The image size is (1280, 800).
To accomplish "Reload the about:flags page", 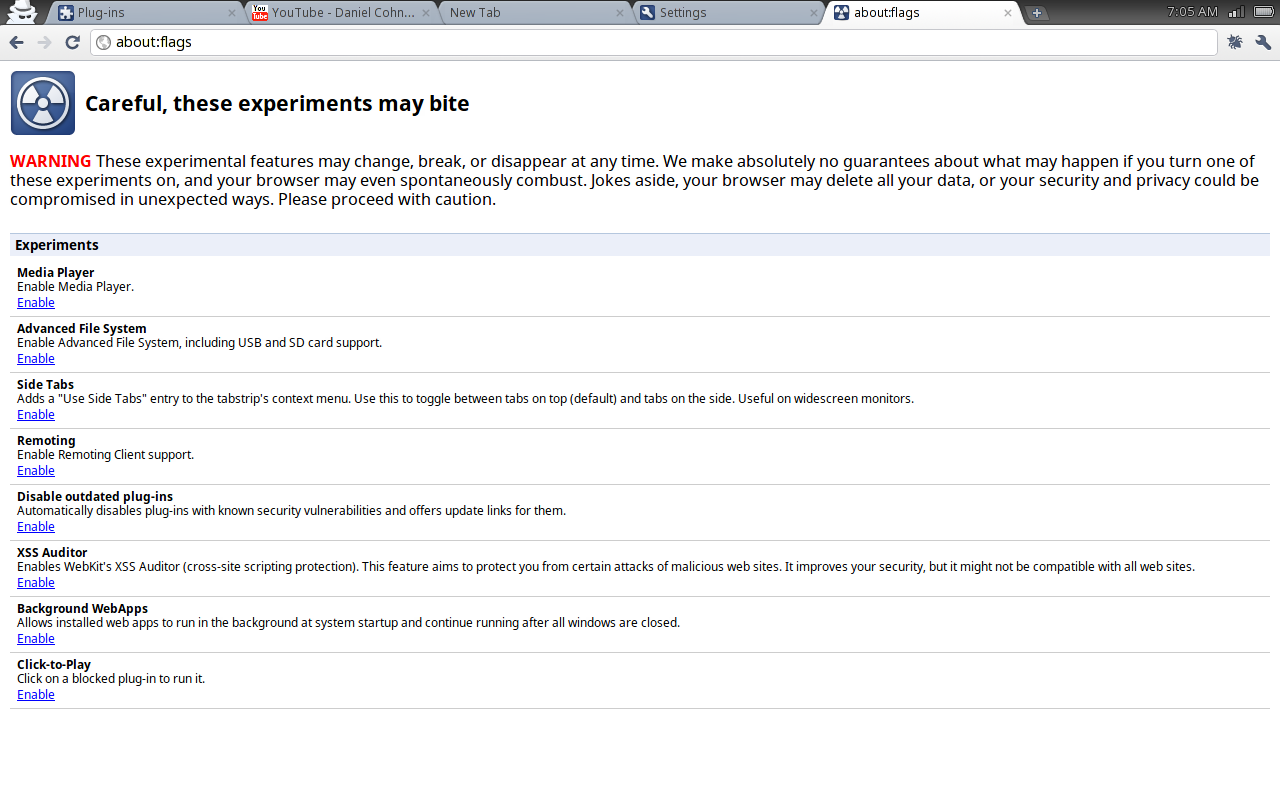I will pos(72,42).
